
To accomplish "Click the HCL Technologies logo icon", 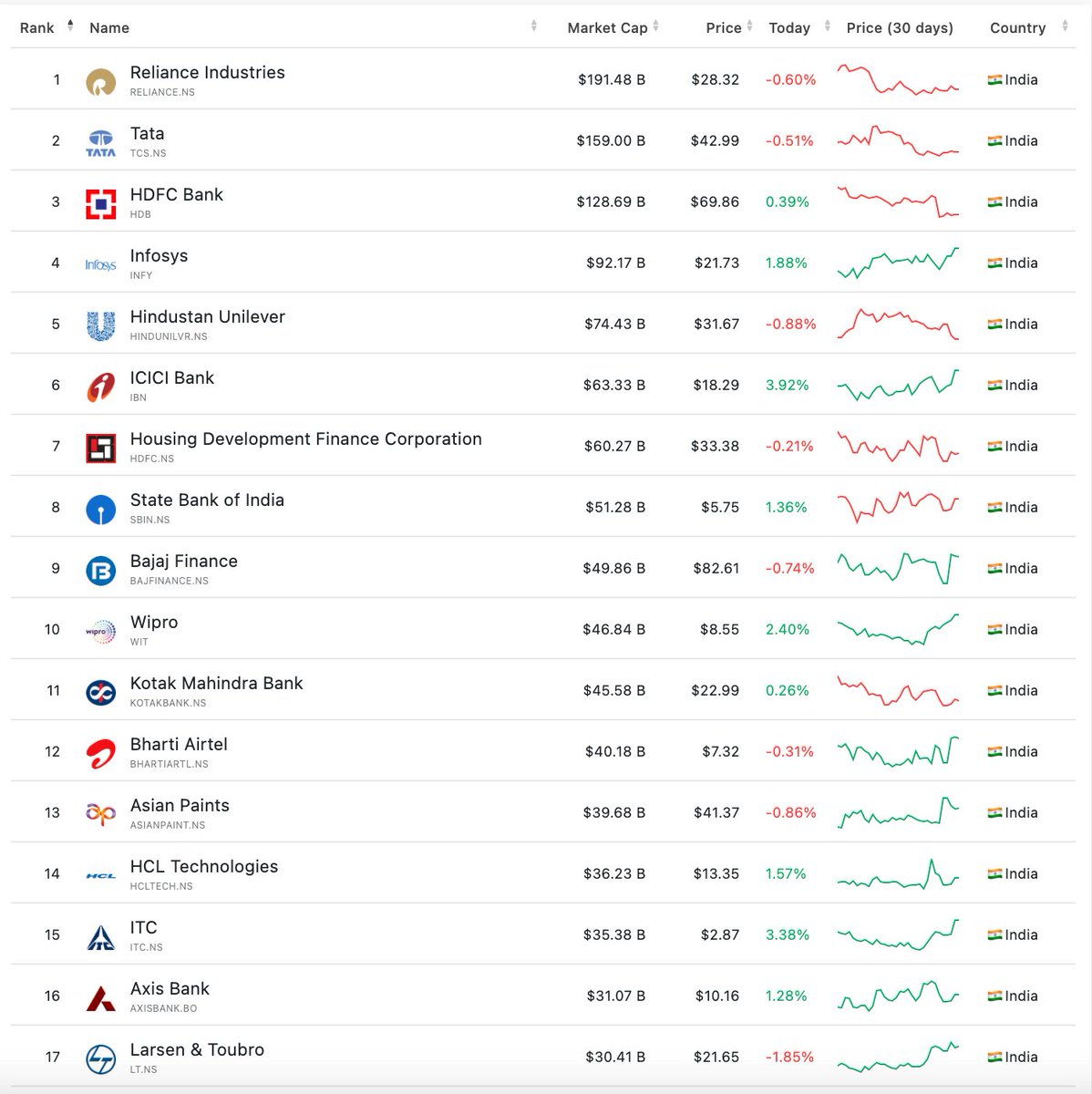I will tap(100, 876).
